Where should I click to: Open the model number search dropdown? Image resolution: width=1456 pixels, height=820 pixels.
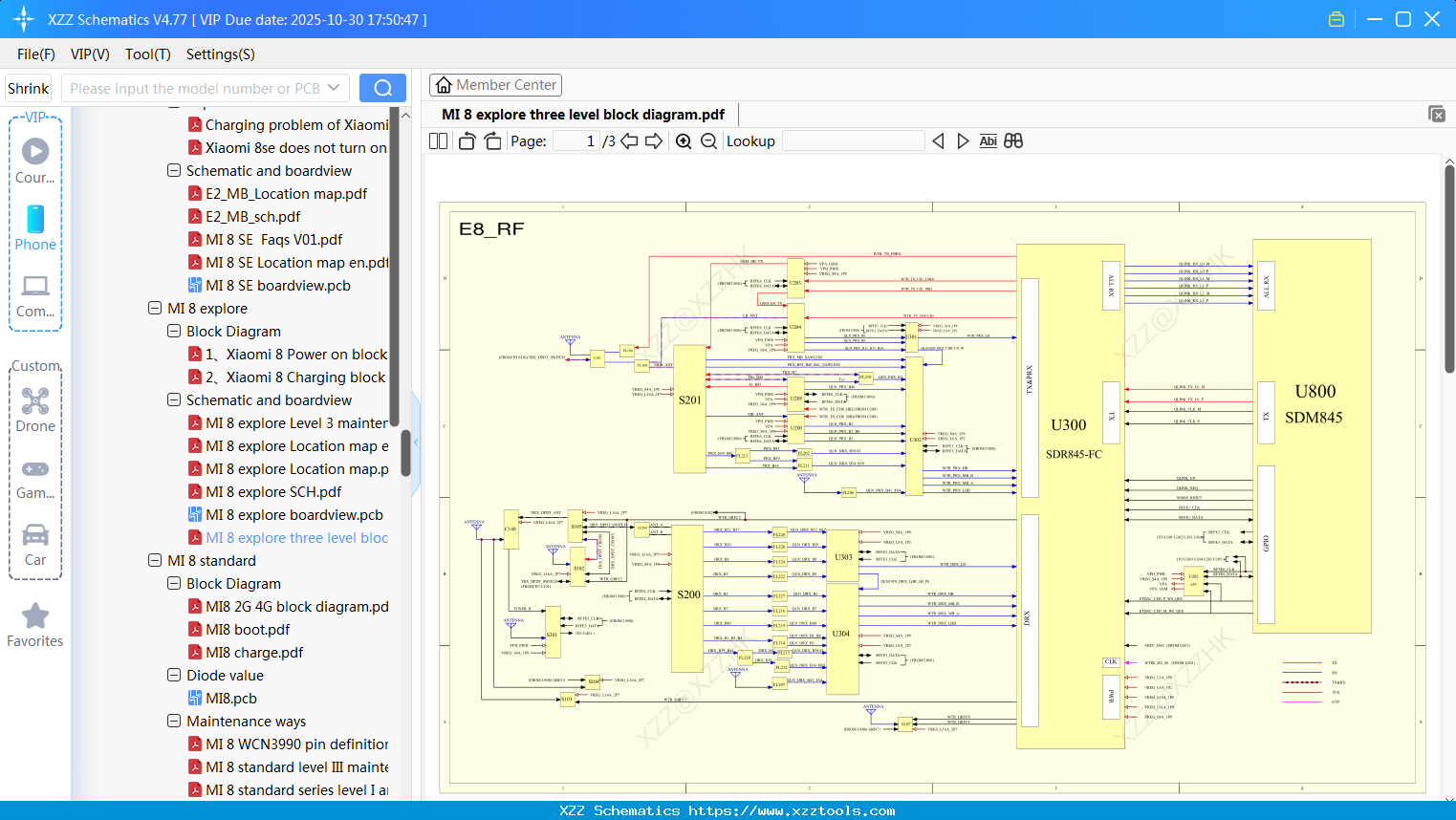332,87
